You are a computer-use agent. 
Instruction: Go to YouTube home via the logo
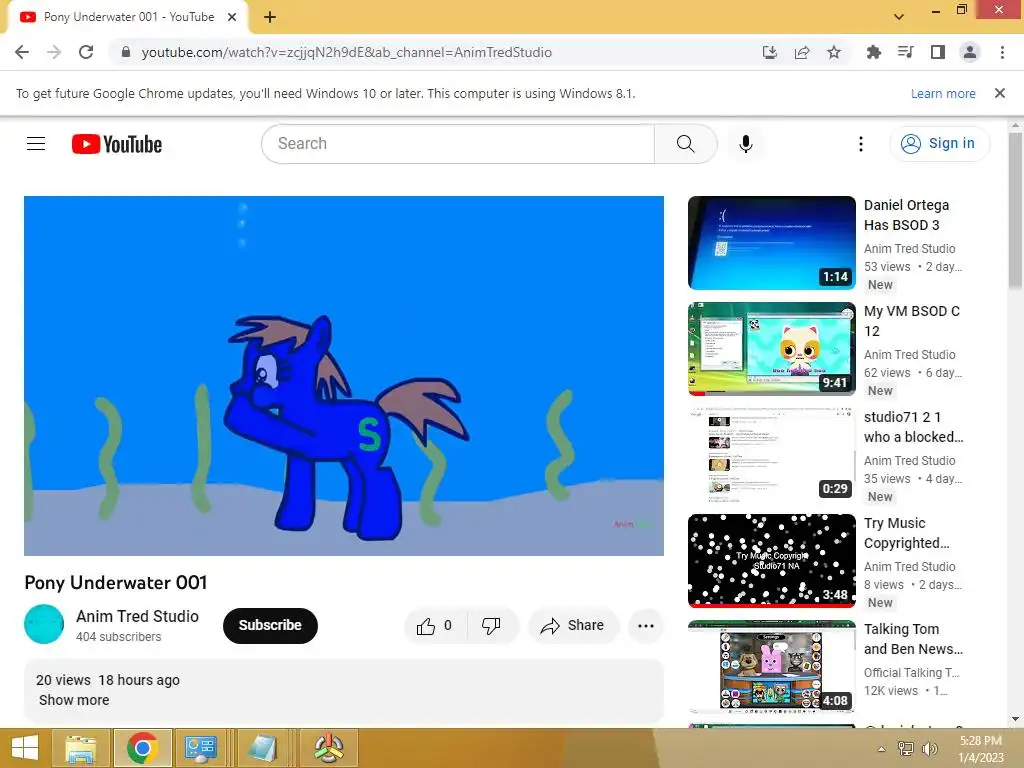pyautogui.click(x=117, y=144)
